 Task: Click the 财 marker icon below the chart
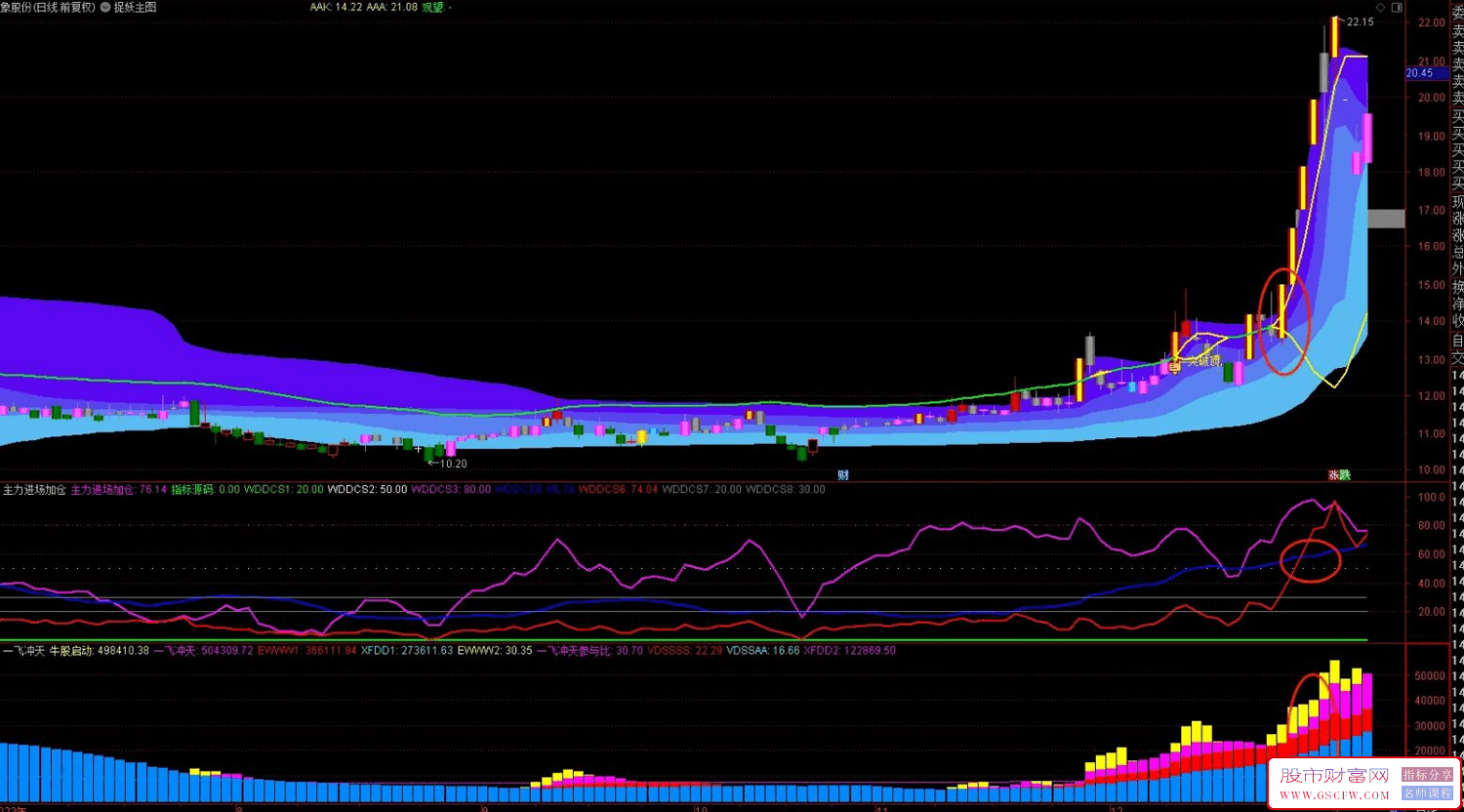843,475
